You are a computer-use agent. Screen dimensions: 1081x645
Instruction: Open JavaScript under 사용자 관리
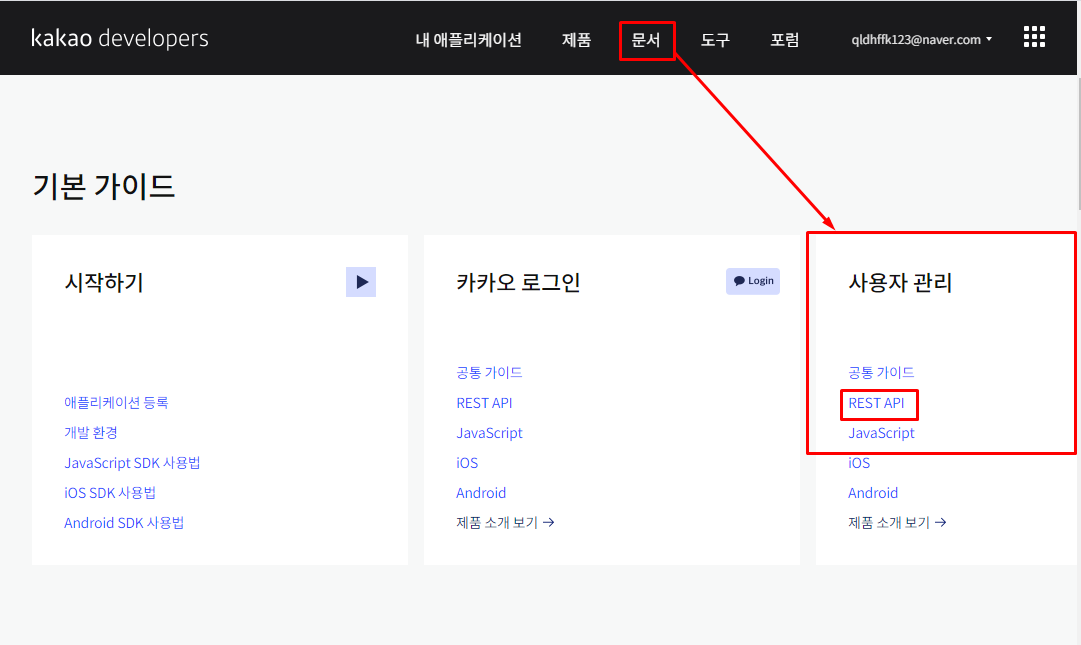[x=881, y=433]
